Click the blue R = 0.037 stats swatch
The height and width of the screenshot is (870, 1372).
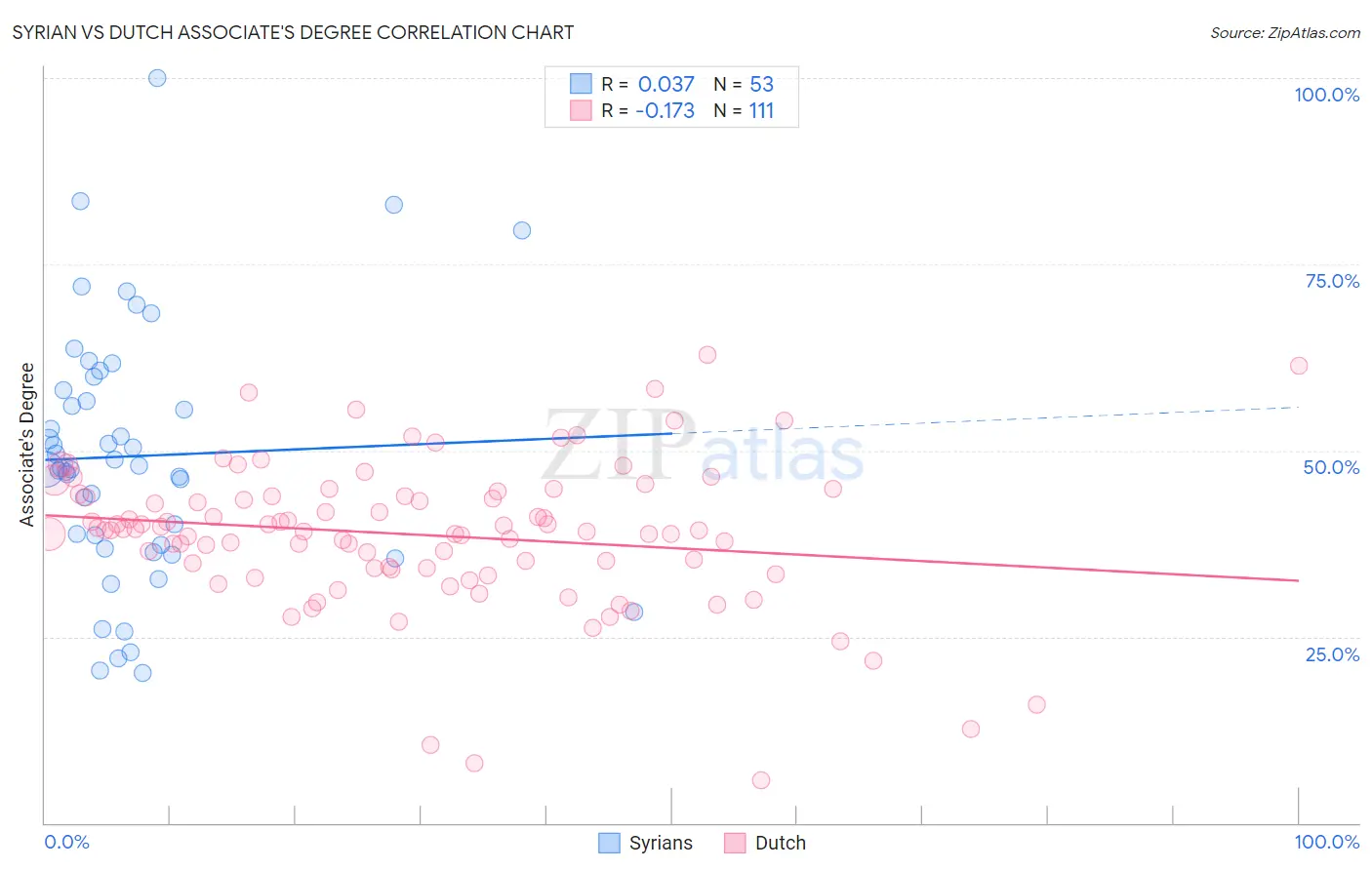click(x=581, y=84)
